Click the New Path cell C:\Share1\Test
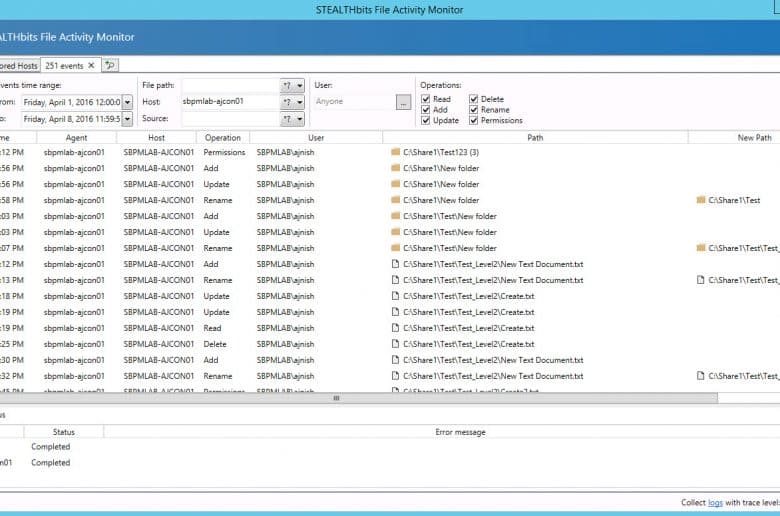Screen dimensions: 780x516 click(x=734, y=200)
